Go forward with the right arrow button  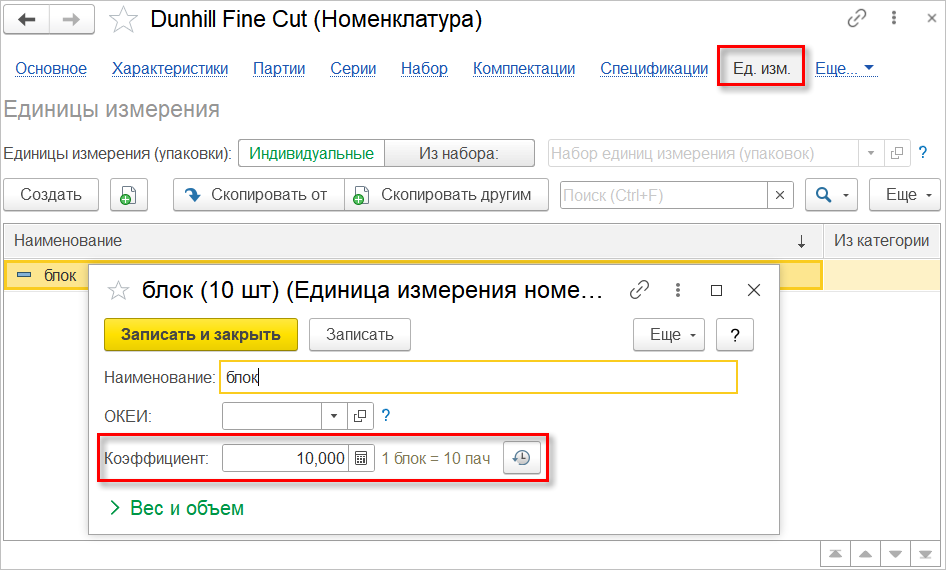click(x=72, y=19)
